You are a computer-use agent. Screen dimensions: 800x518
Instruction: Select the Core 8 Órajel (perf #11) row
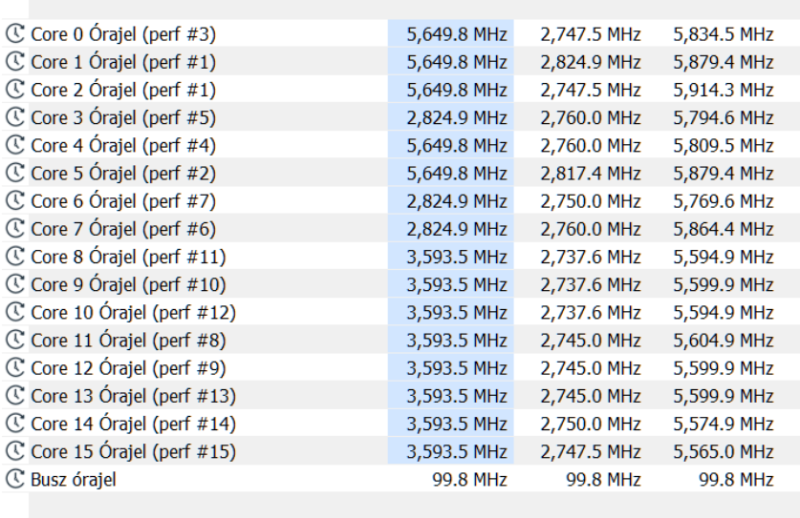400,256
